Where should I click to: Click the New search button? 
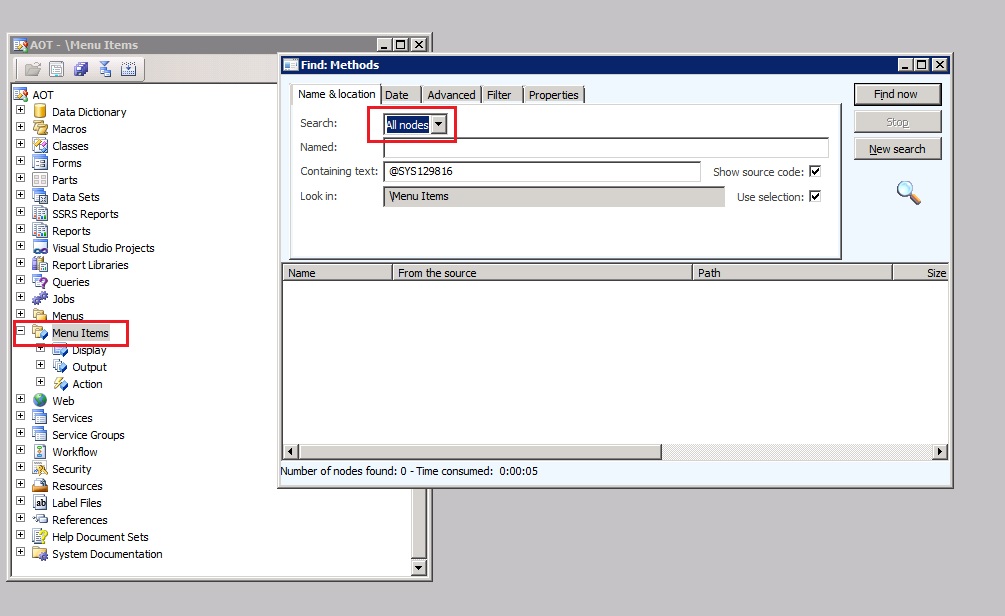click(897, 149)
